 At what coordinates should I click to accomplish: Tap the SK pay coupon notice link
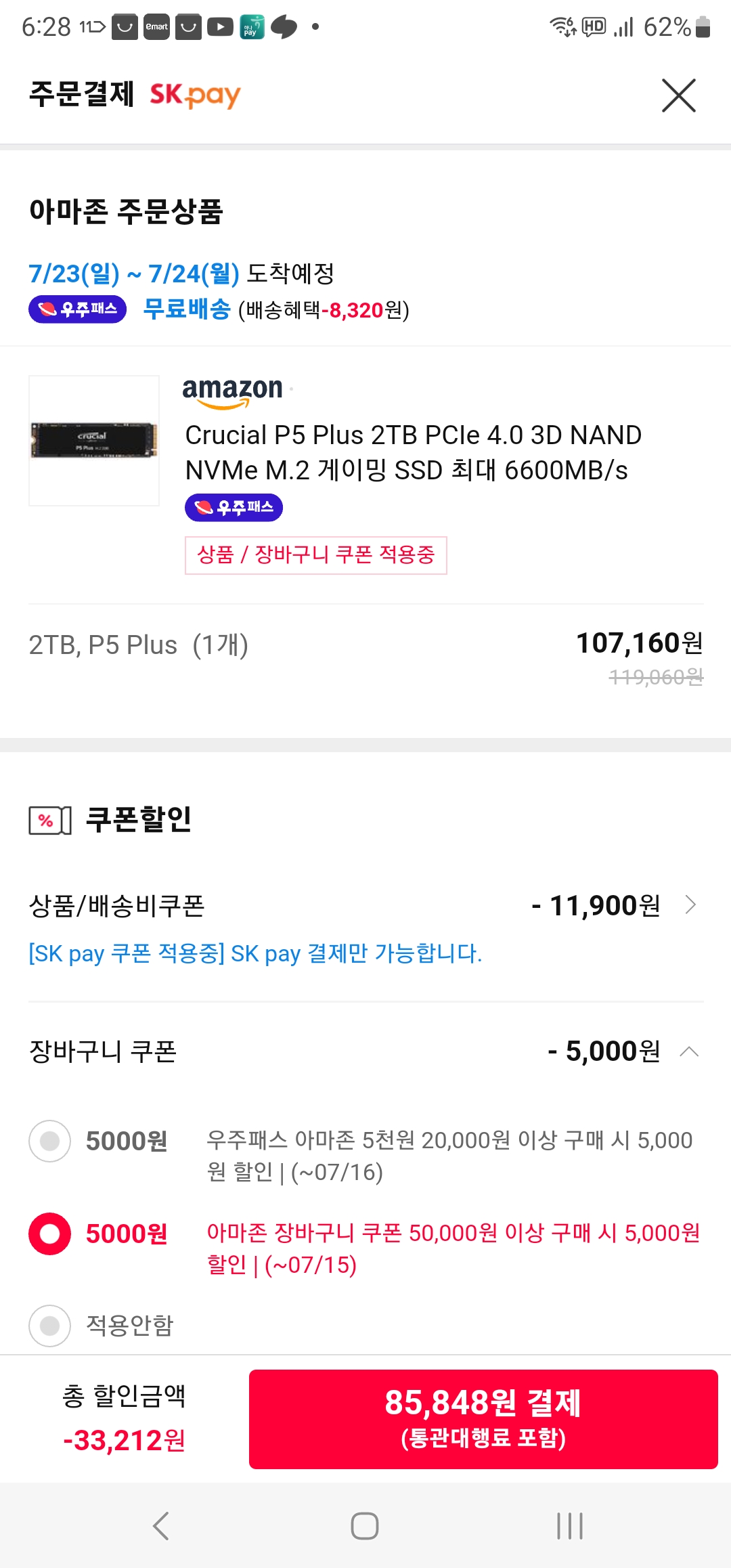[255, 953]
